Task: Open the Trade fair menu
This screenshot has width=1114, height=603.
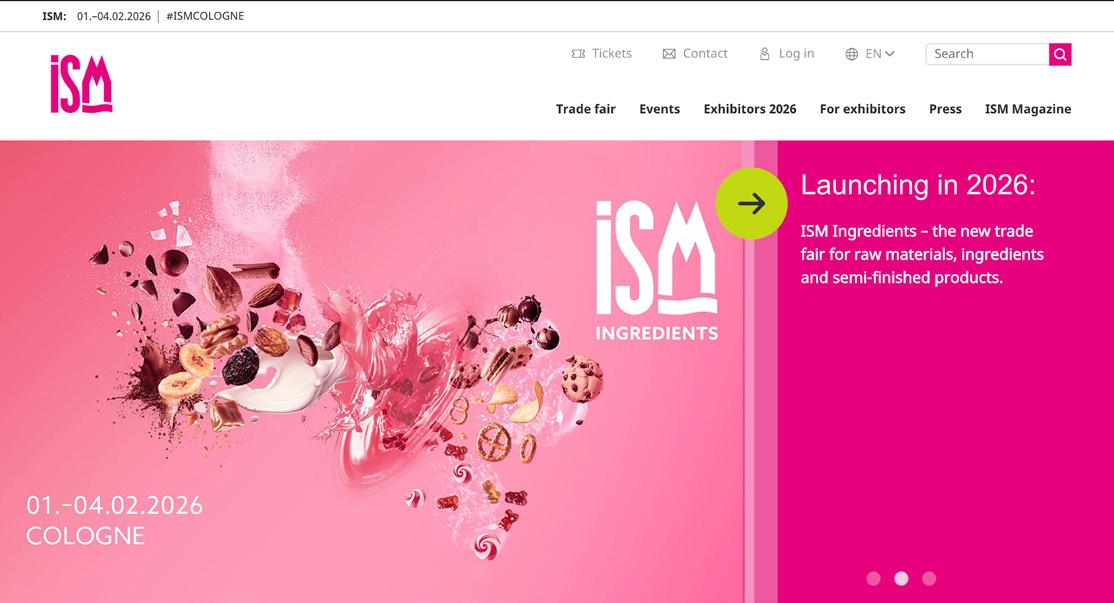Action: (x=585, y=109)
